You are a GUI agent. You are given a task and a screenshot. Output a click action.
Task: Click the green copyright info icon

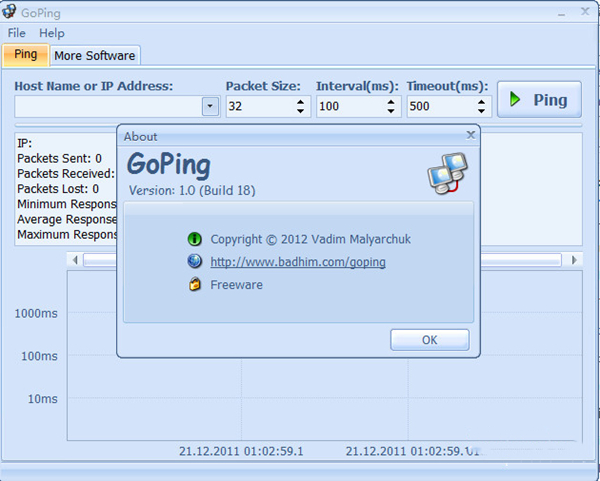[194, 239]
